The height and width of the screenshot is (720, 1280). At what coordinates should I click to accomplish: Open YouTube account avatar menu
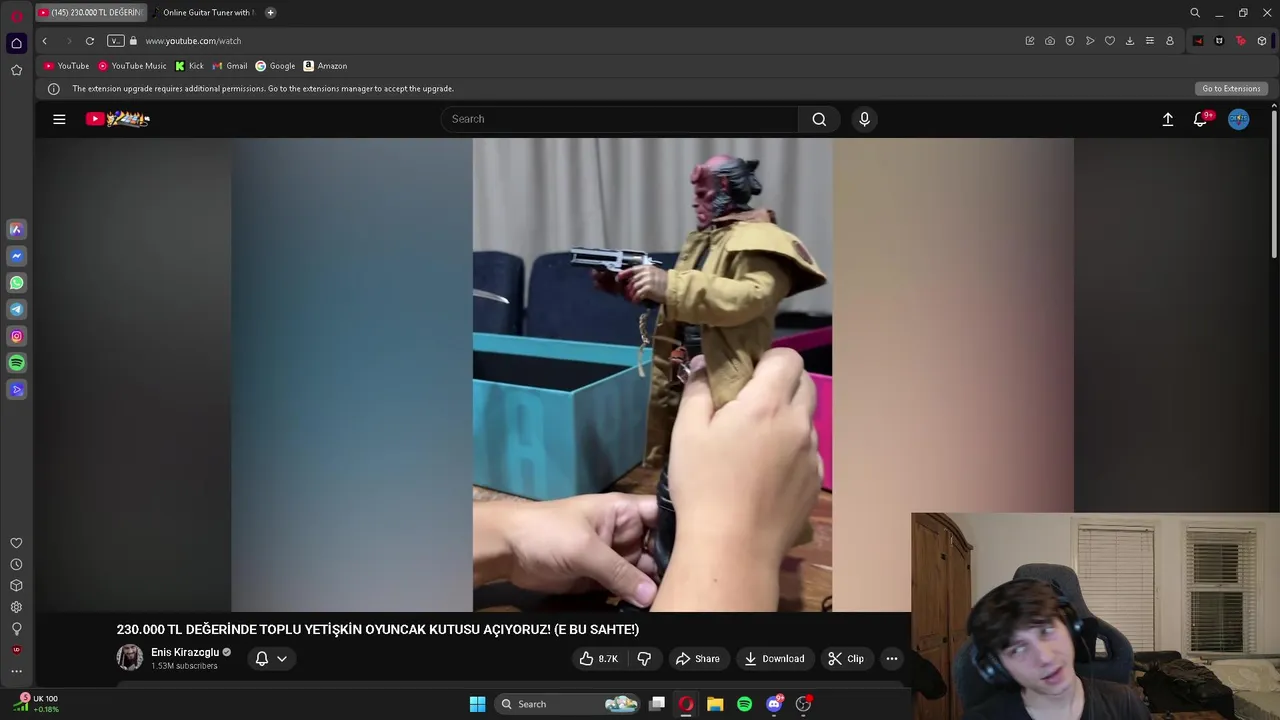(x=1238, y=119)
